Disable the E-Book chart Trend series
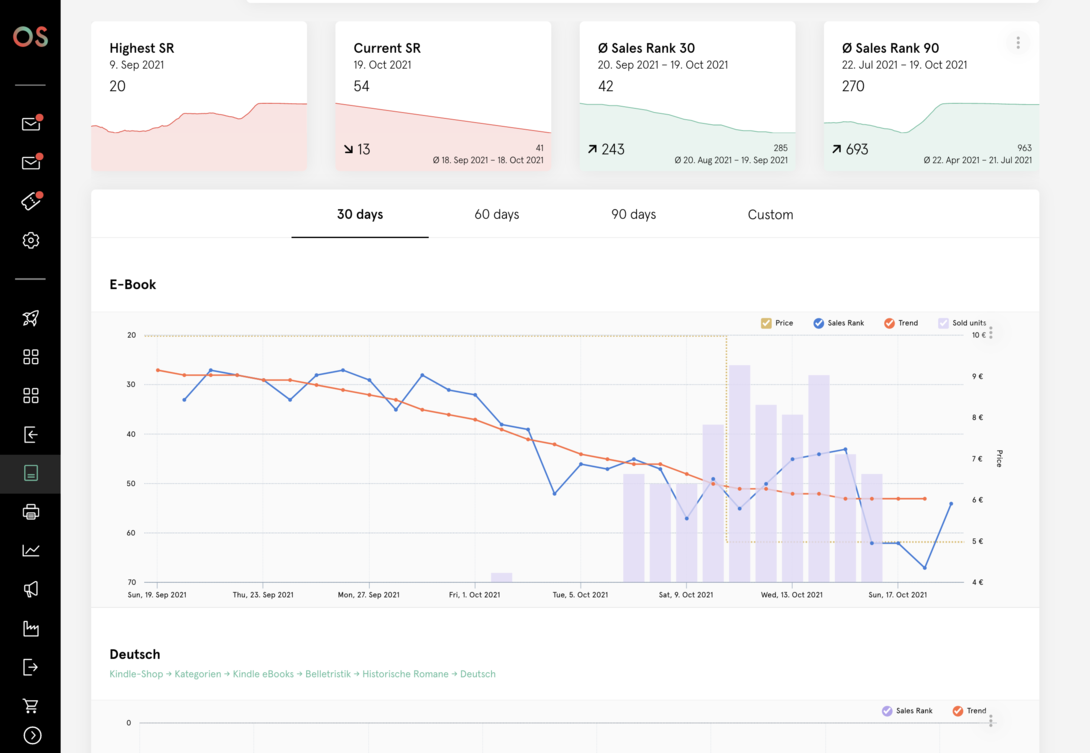Screen dimensions: 1090x753 pyautogui.click(x=889, y=323)
